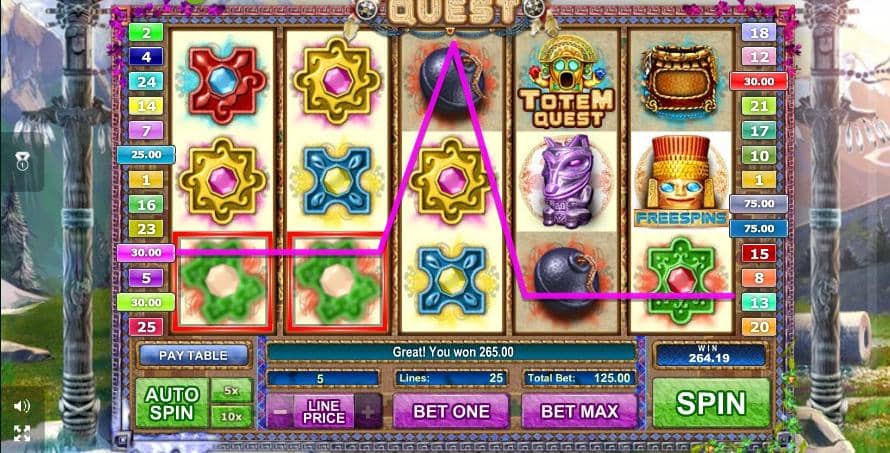The height and width of the screenshot is (453, 890).
Task: Select payline 2 marker
Action: (146, 32)
